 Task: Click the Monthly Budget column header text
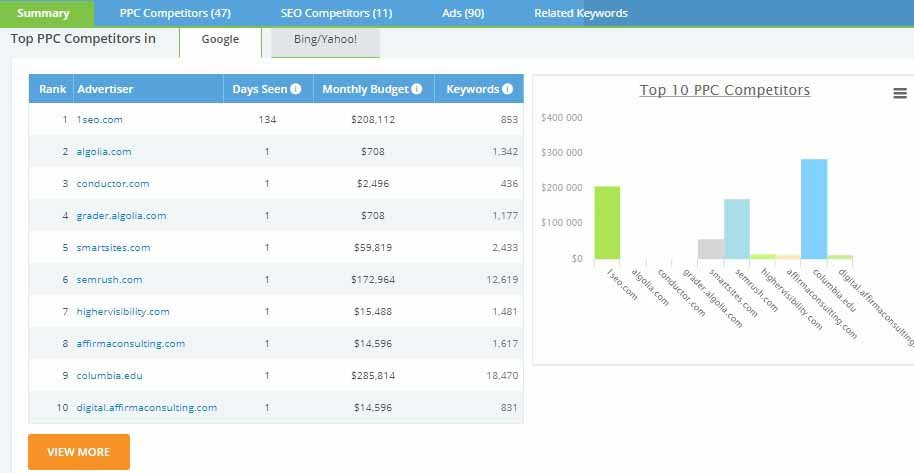click(x=365, y=89)
